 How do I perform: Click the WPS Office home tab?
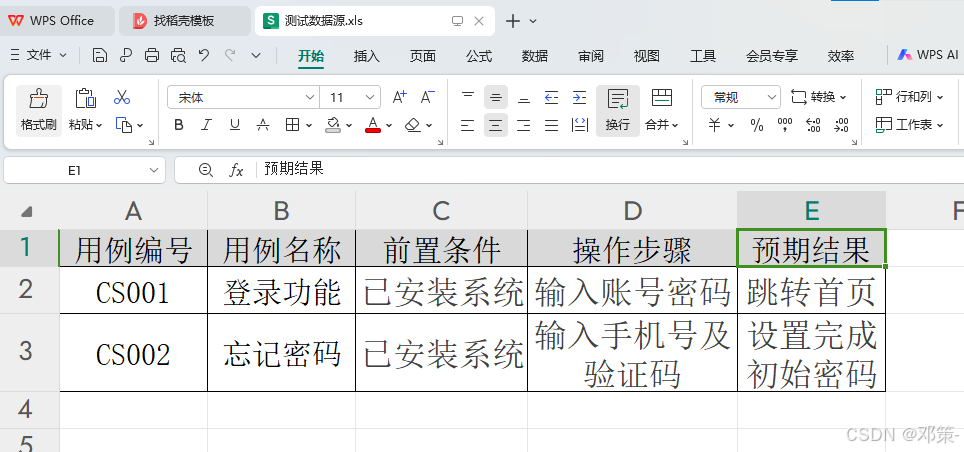pos(57,21)
